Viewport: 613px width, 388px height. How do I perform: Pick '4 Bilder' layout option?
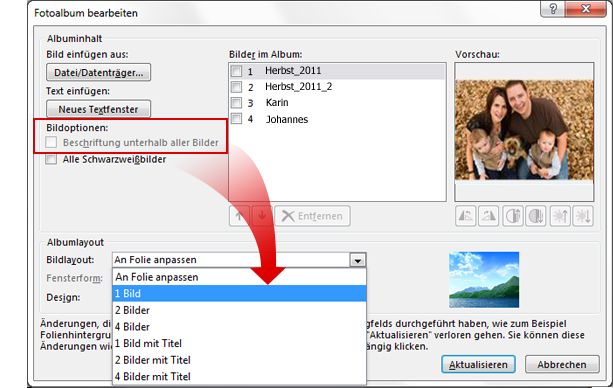pos(239,327)
